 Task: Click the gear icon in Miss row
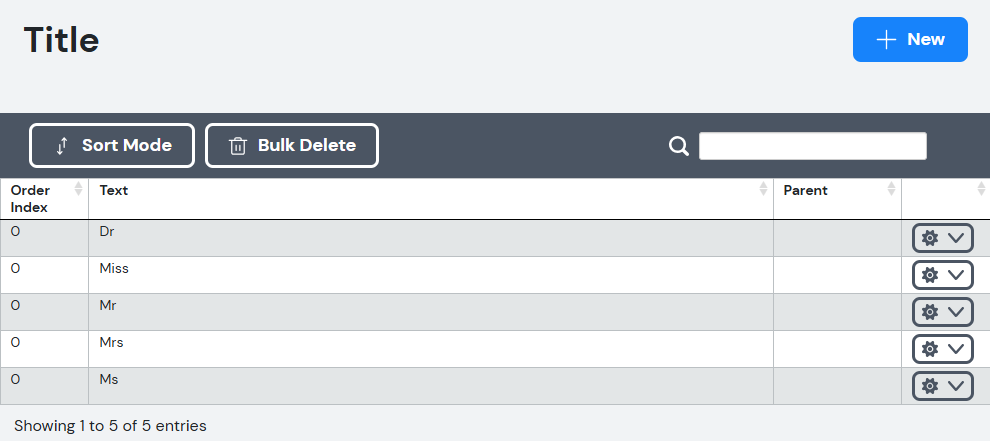(929, 275)
